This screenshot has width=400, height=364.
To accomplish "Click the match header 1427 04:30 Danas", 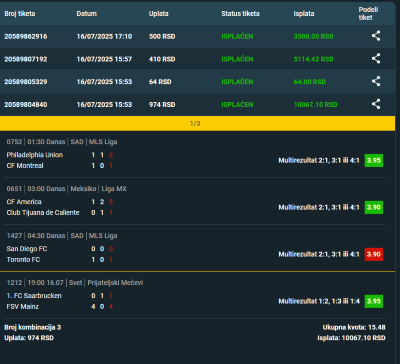I will [62, 236].
